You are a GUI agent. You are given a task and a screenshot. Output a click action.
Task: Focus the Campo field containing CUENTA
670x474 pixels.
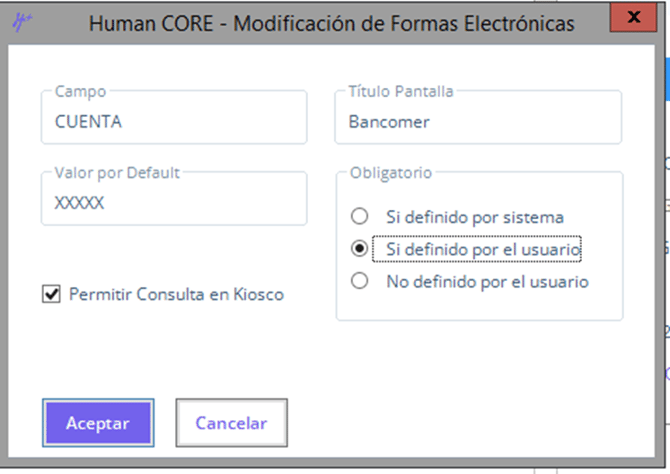(173, 122)
